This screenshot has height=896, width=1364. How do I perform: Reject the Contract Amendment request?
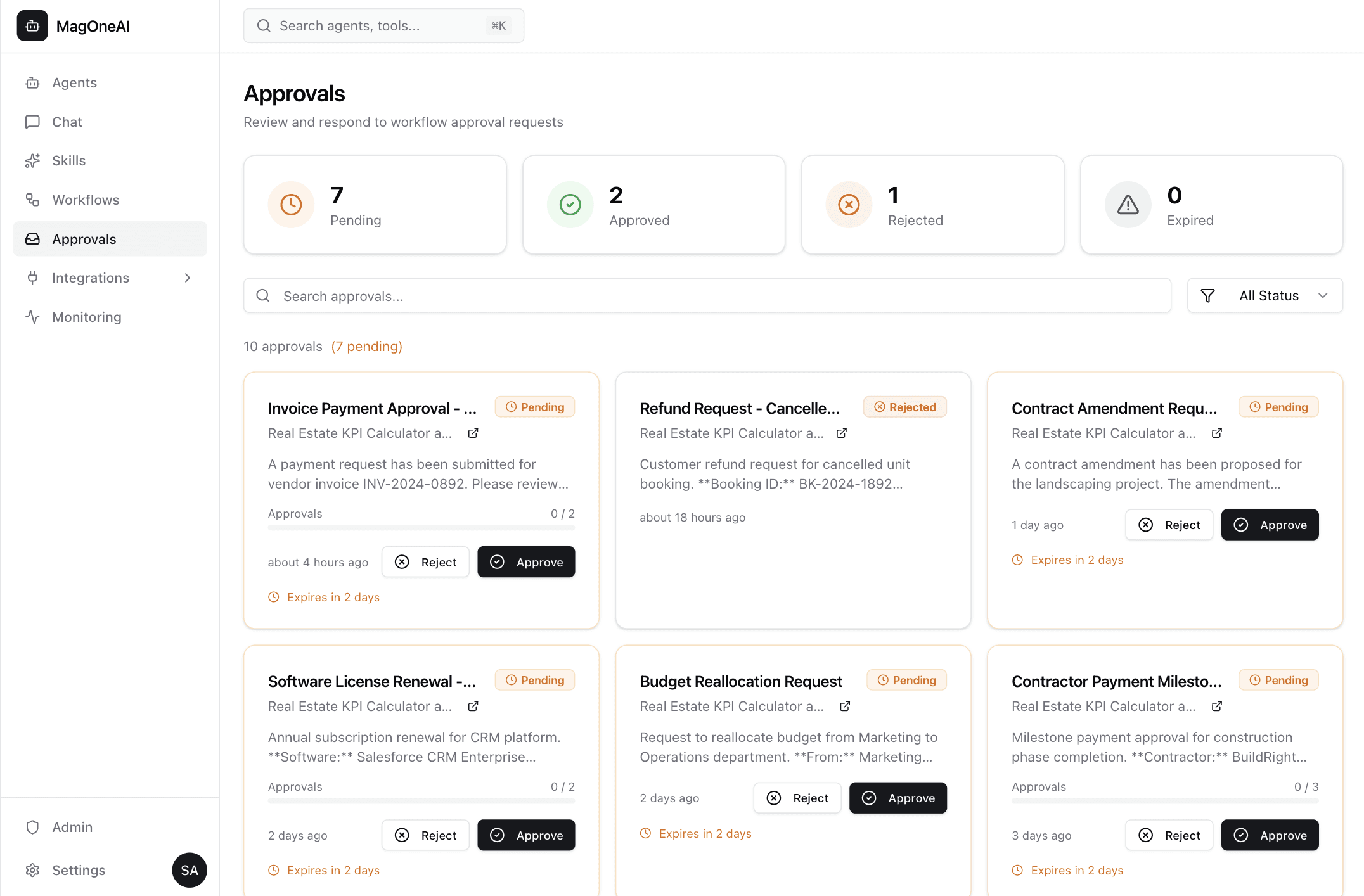[1169, 525]
